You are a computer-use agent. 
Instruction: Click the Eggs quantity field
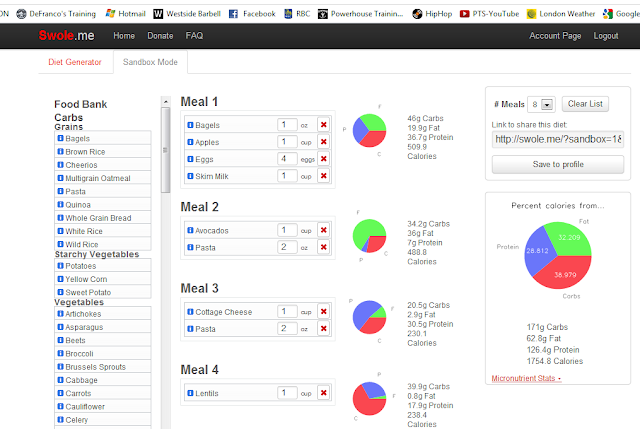pyautogui.click(x=287, y=159)
